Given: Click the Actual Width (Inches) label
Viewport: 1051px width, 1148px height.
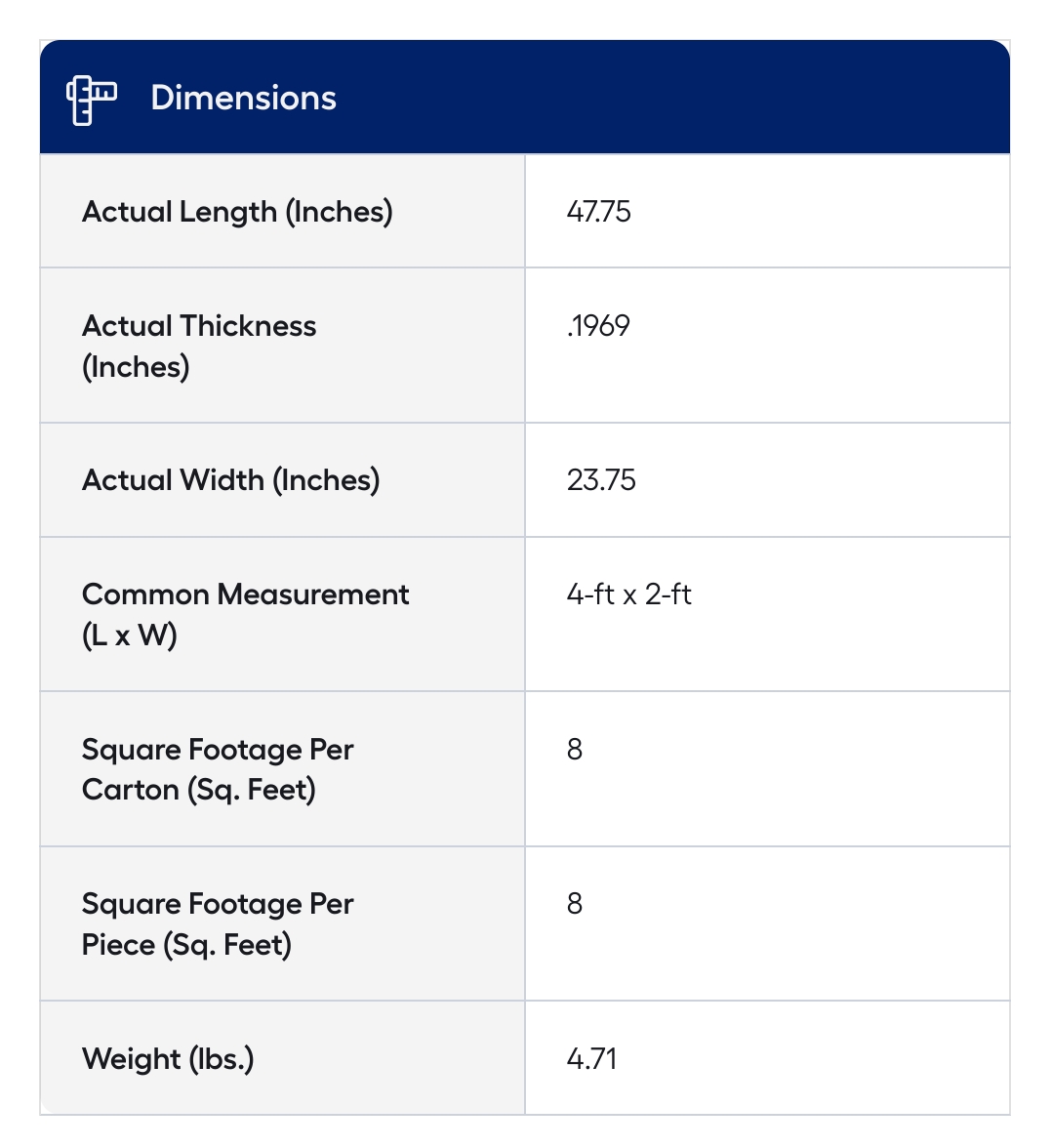Looking at the screenshot, I should 230,480.
